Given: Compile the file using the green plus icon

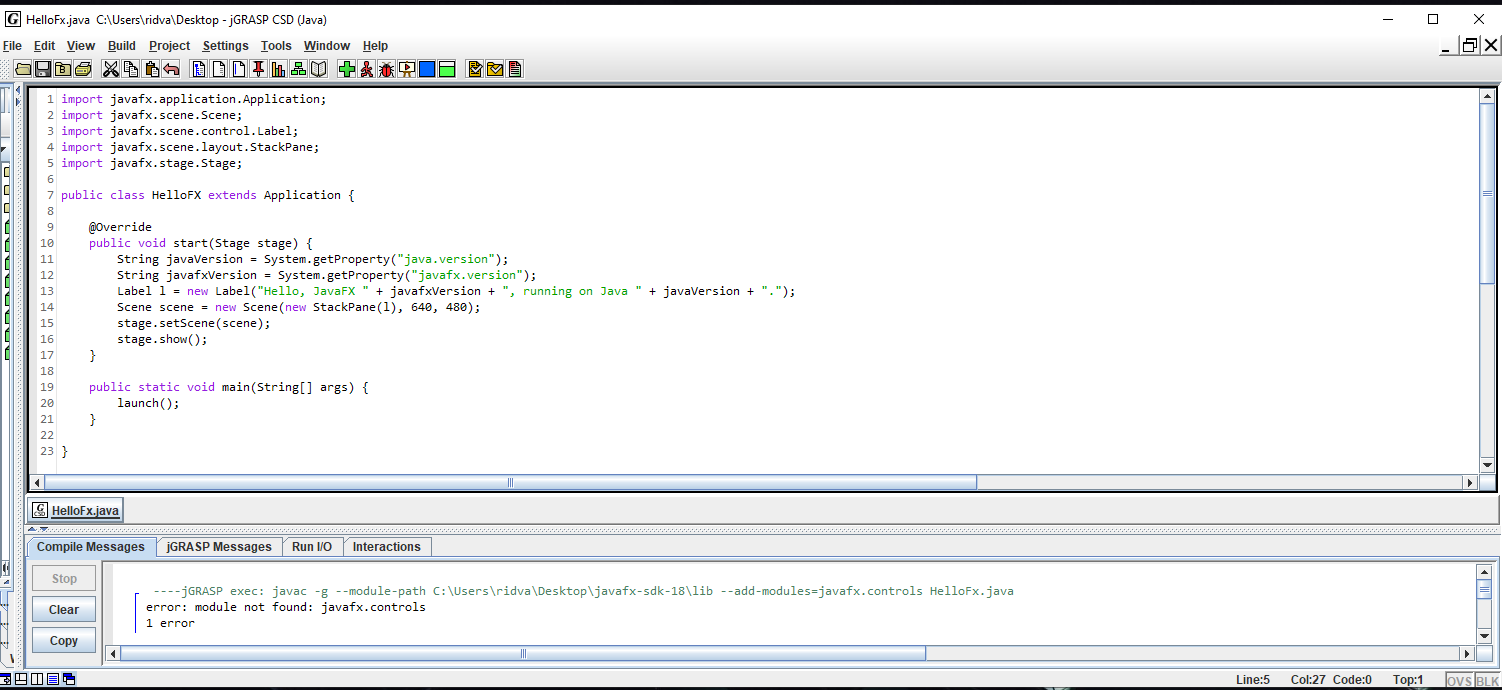Looking at the screenshot, I should click(346, 68).
